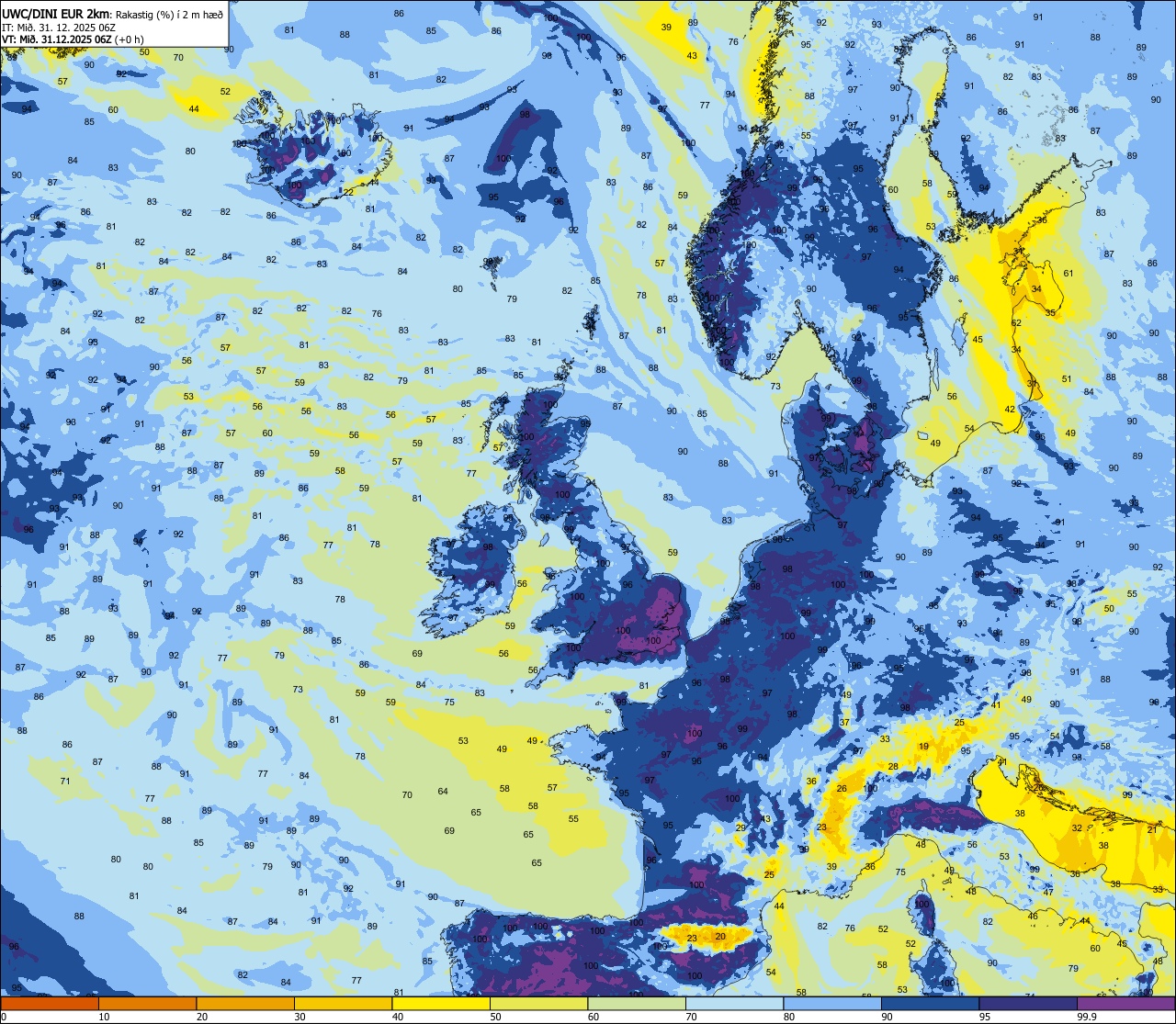
Task: Click the 64 value in Bay of Biscay
Action: point(443,792)
